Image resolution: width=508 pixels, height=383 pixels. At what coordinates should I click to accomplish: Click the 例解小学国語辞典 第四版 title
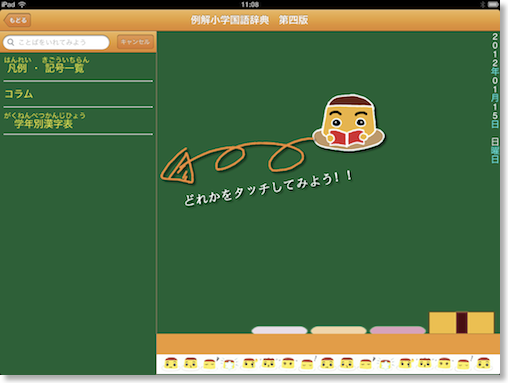point(249,20)
